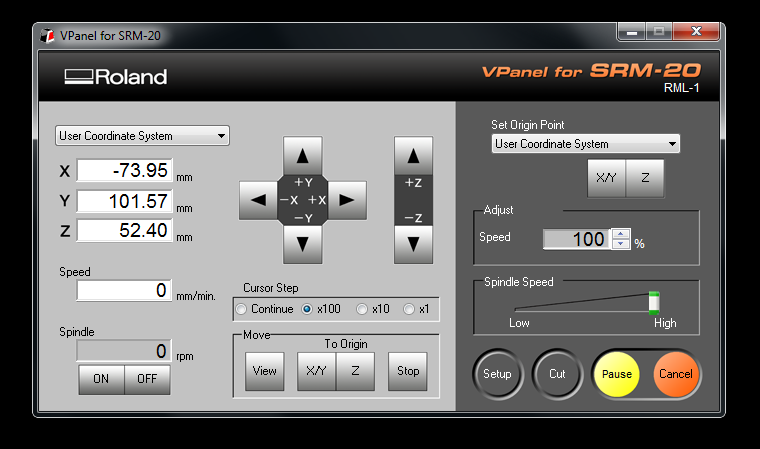Turn spindle OFF
Image resolution: width=760 pixels, height=449 pixels.
147,379
